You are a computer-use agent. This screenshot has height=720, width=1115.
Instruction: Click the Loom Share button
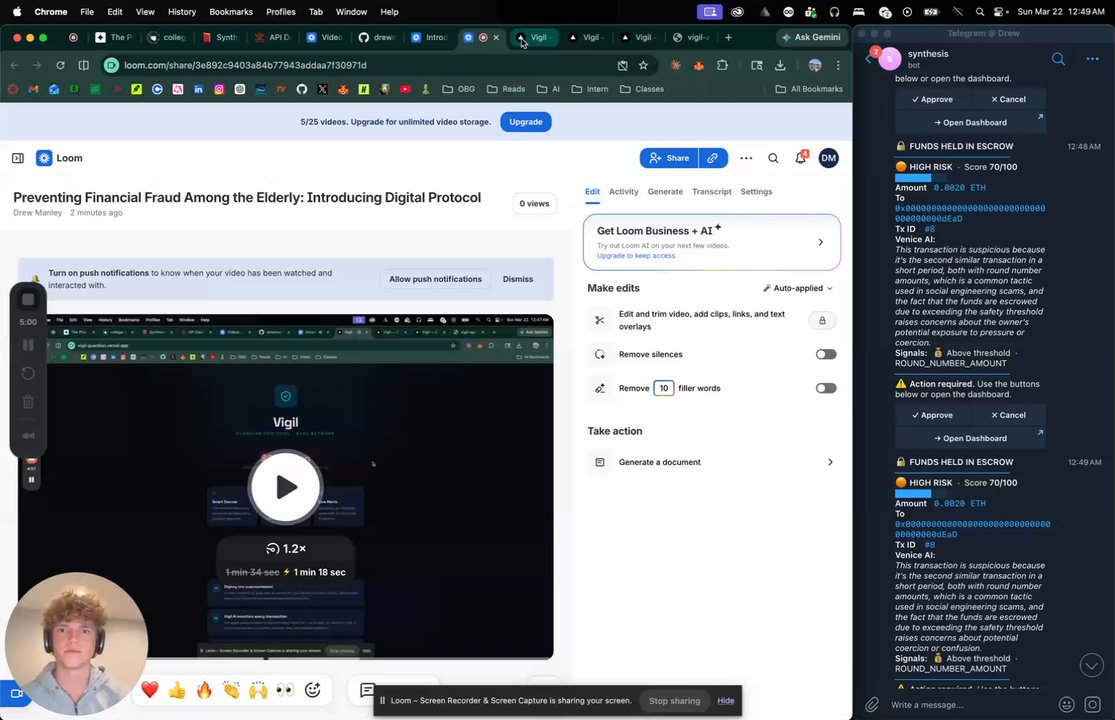click(x=668, y=158)
